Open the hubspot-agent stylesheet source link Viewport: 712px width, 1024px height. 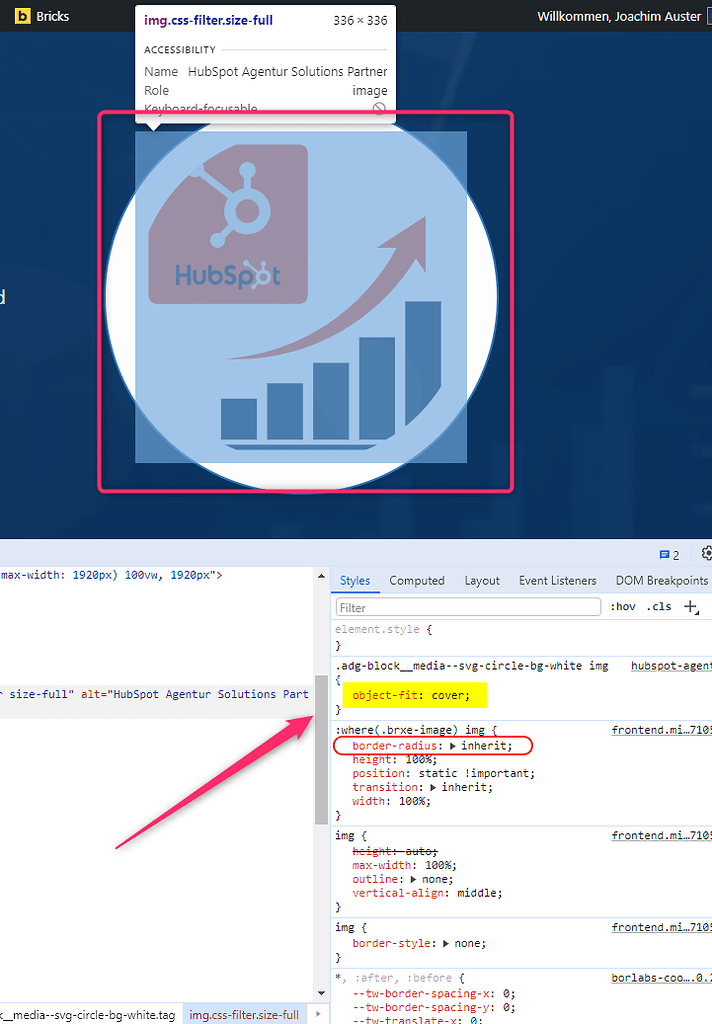tap(671, 665)
